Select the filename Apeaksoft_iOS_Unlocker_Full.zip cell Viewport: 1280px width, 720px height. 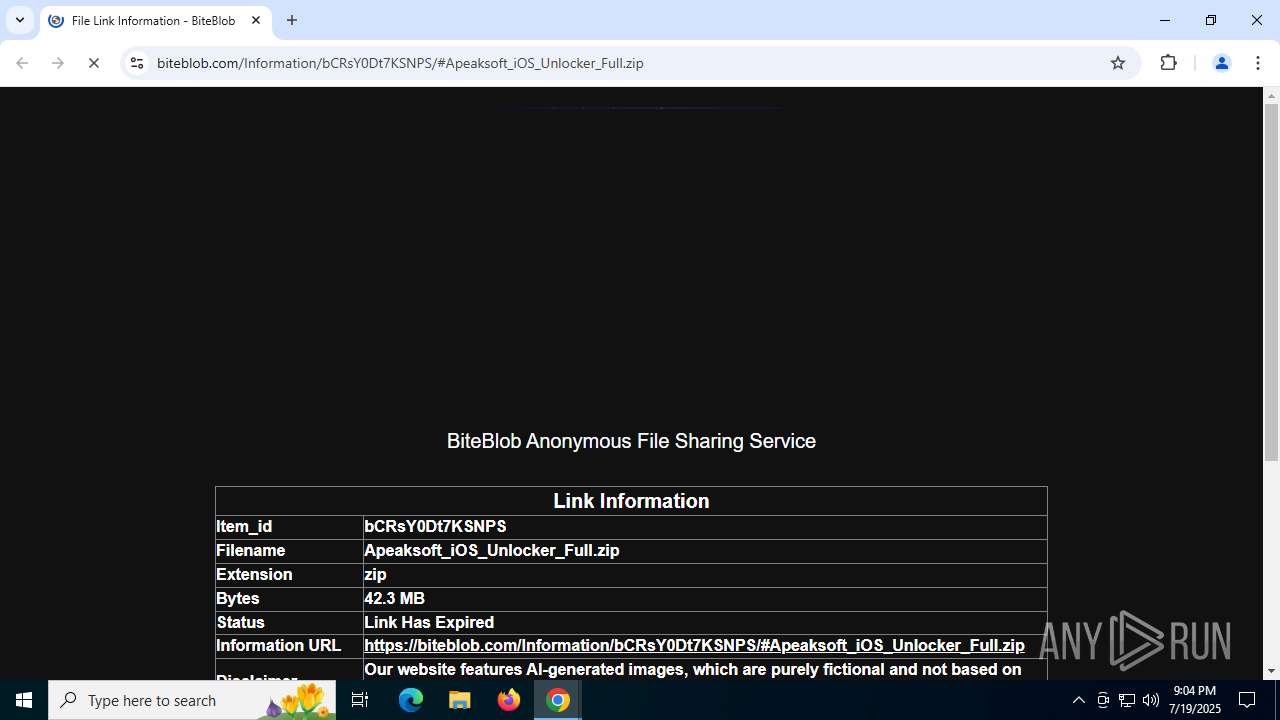click(x=705, y=551)
